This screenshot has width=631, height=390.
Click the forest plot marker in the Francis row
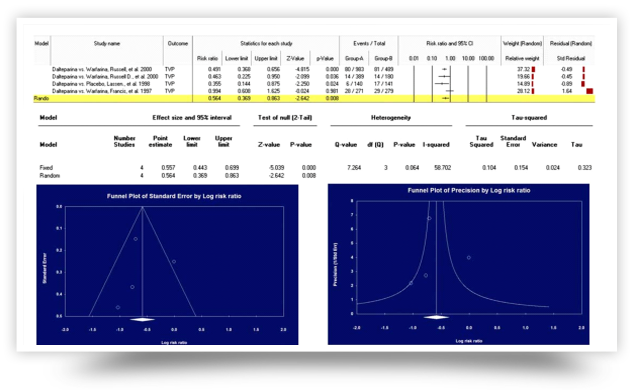[x=450, y=91]
